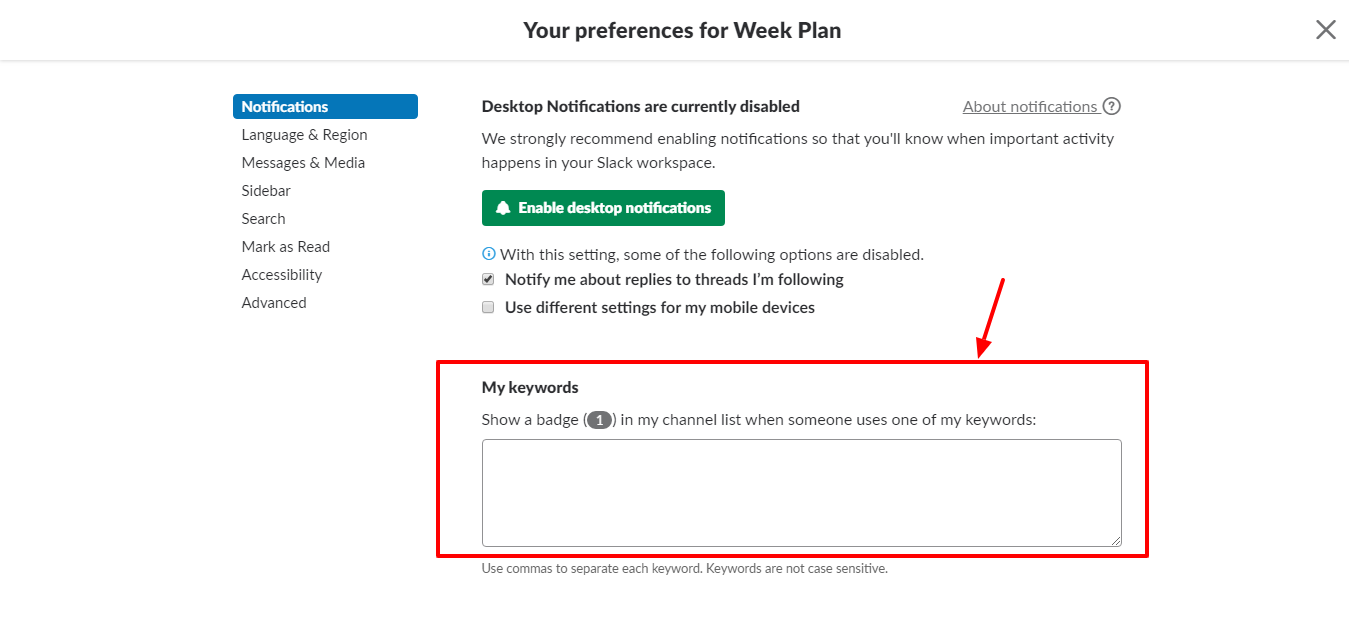1349x640 pixels.
Task: Toggle the threads I'm following checkbox
Action: [488, 279]
